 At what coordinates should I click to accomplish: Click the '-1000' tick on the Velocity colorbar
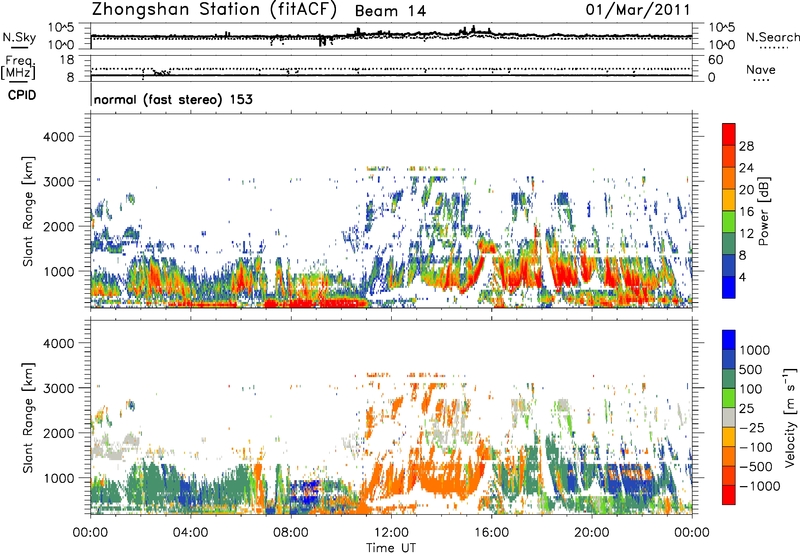click(x=760, y=486)
